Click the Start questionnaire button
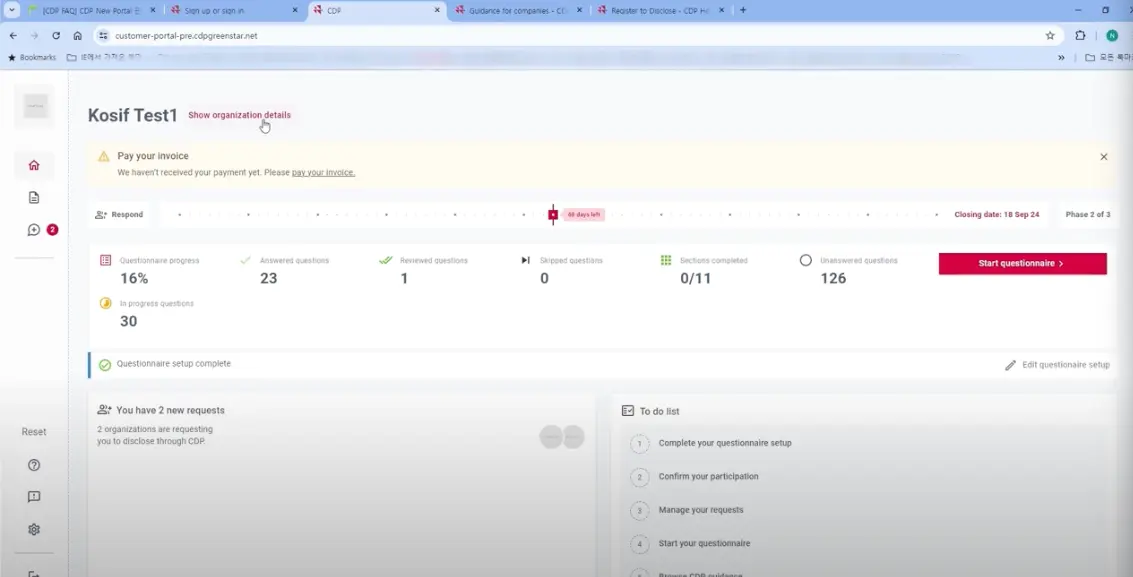Image resolution: width=1133 pixels, height=577 pixels. tap(1022, 263)
